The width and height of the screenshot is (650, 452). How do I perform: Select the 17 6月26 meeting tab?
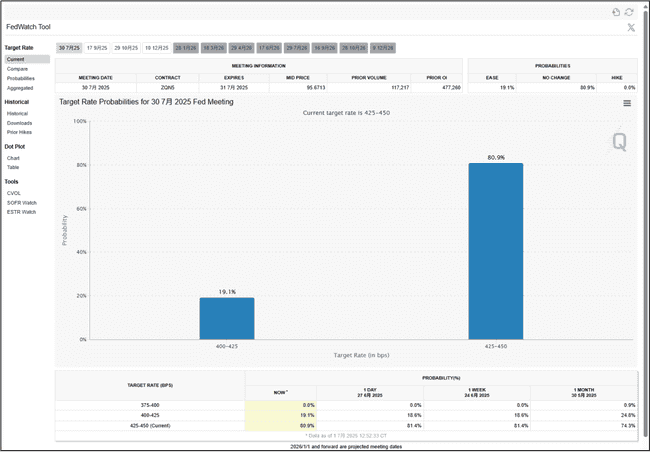[x=269, y=48]
